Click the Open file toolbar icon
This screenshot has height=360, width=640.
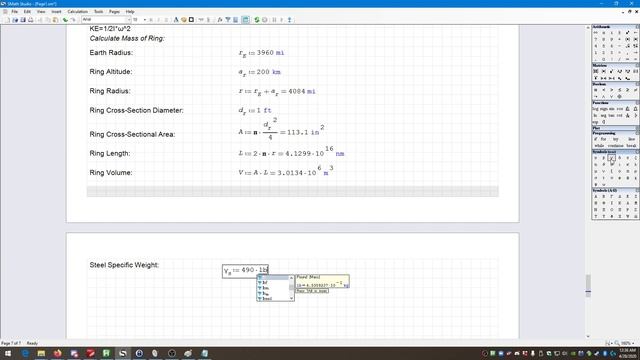(15, 20)
